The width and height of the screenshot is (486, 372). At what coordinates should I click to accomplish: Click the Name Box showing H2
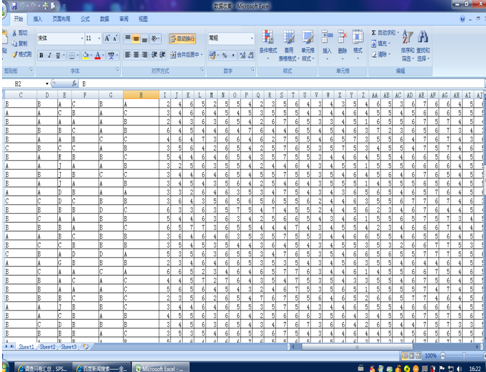click(x=26, y=84)
